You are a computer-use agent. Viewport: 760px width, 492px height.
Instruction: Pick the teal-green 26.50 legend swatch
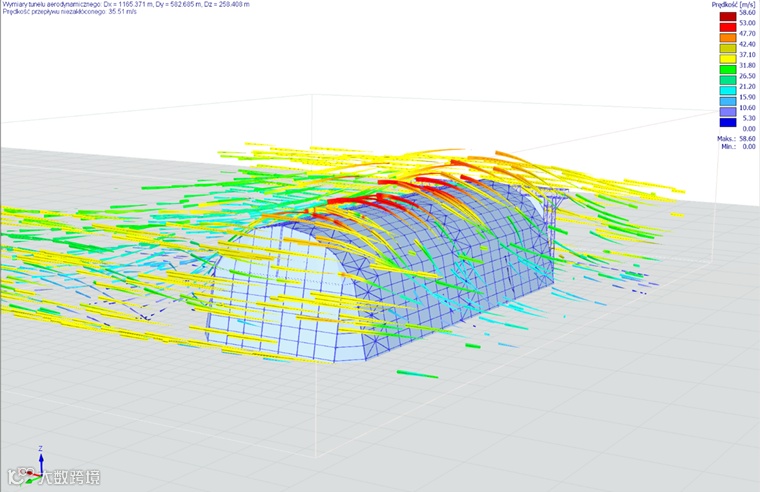(x=728, y=80)
